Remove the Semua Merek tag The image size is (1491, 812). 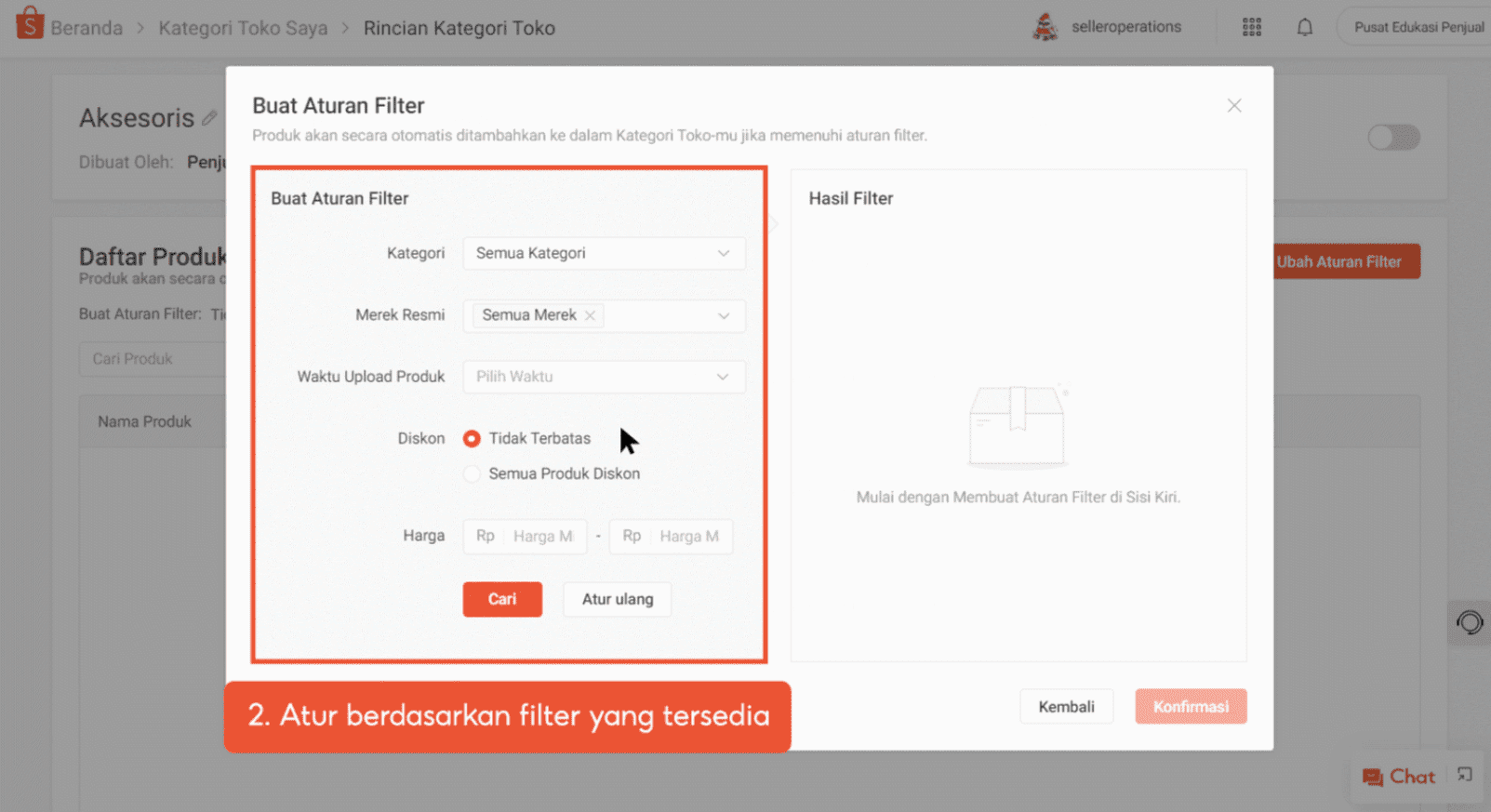tap(590, 315)
